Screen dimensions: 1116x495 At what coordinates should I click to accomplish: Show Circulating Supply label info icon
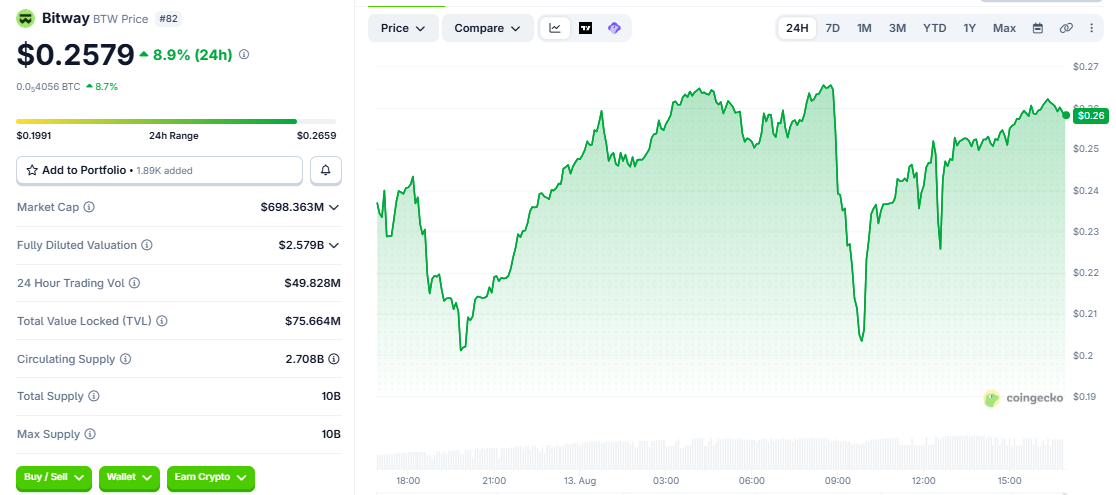125,359
